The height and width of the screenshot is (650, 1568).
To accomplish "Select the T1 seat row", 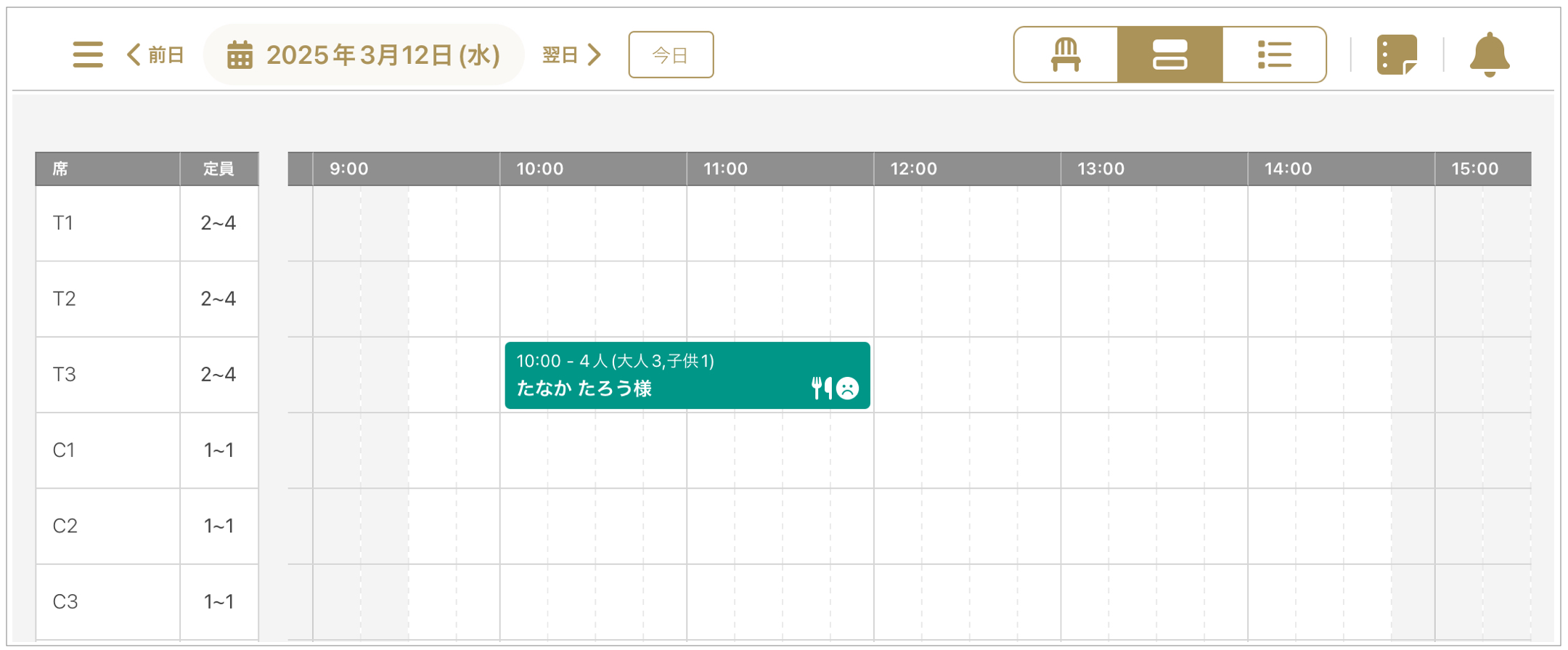I will [x=147, y=223].
